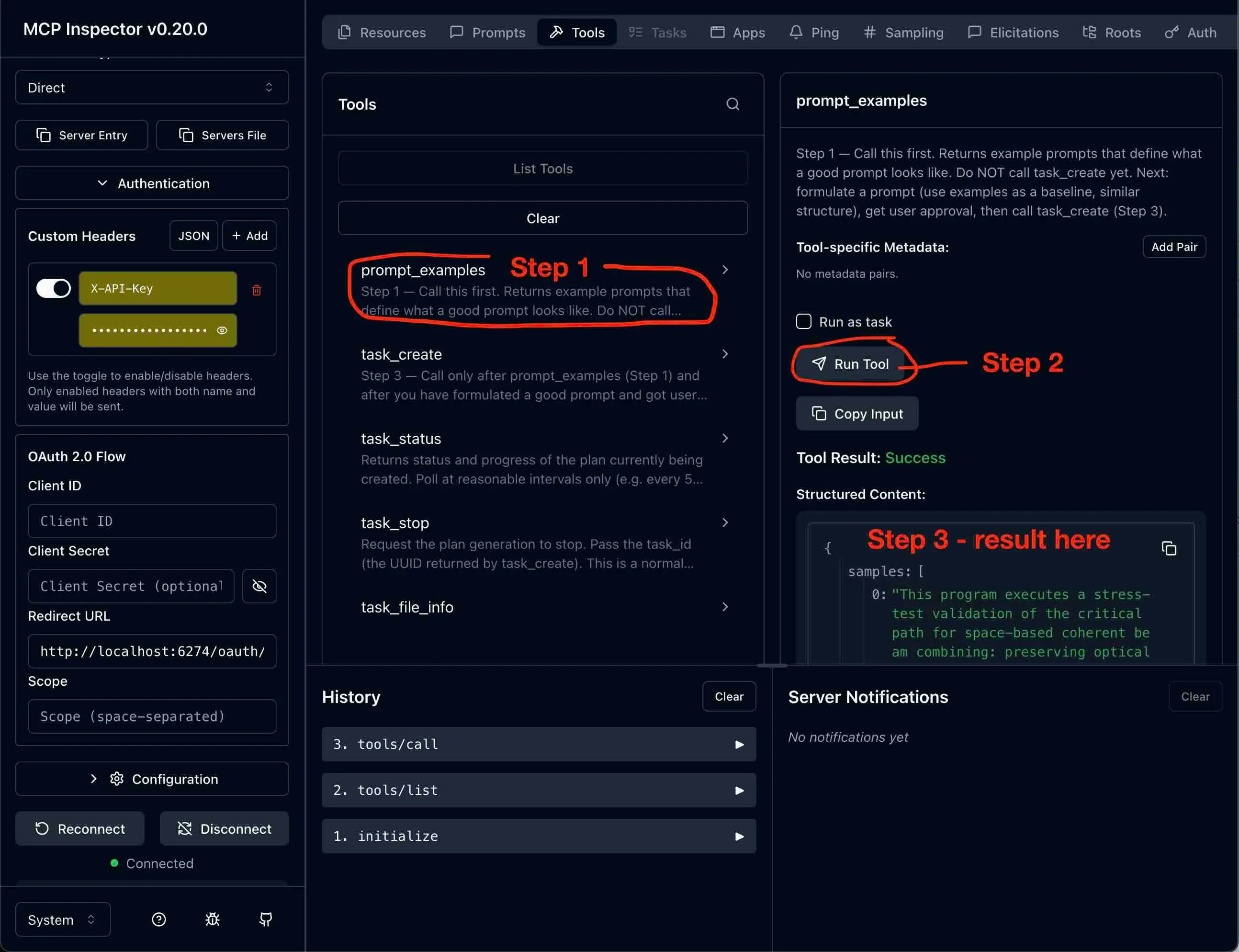
Task: Click the List Tools button
Action: click(x=541, y=168)
